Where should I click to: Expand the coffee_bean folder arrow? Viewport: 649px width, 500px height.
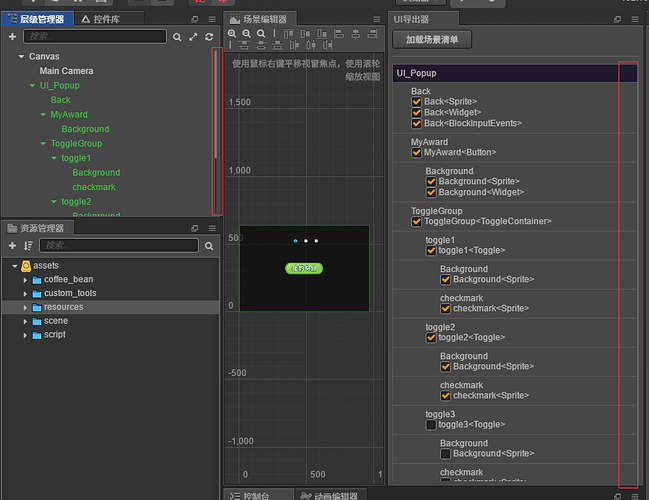pyautogui.click(x=25, y=280)
